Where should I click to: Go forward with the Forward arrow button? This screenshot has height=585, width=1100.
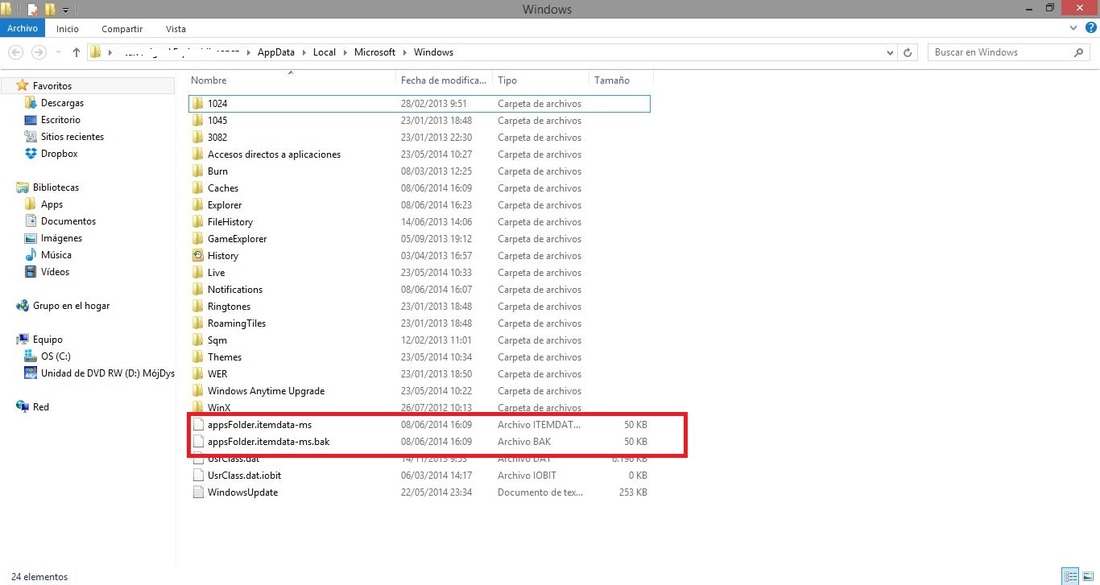(39, 53)
